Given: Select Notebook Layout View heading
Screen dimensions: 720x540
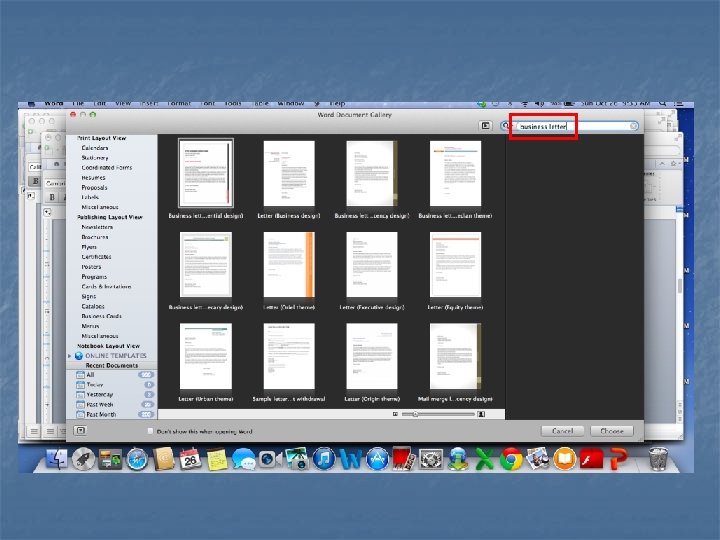Looking at the screenshot, I should [108, 346].
